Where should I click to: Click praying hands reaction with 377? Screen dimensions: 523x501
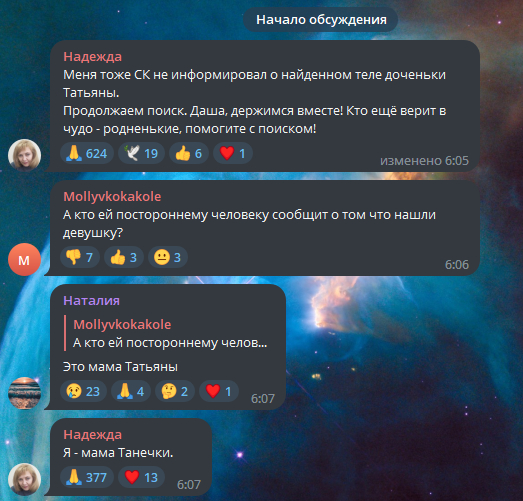pos(87,477)
